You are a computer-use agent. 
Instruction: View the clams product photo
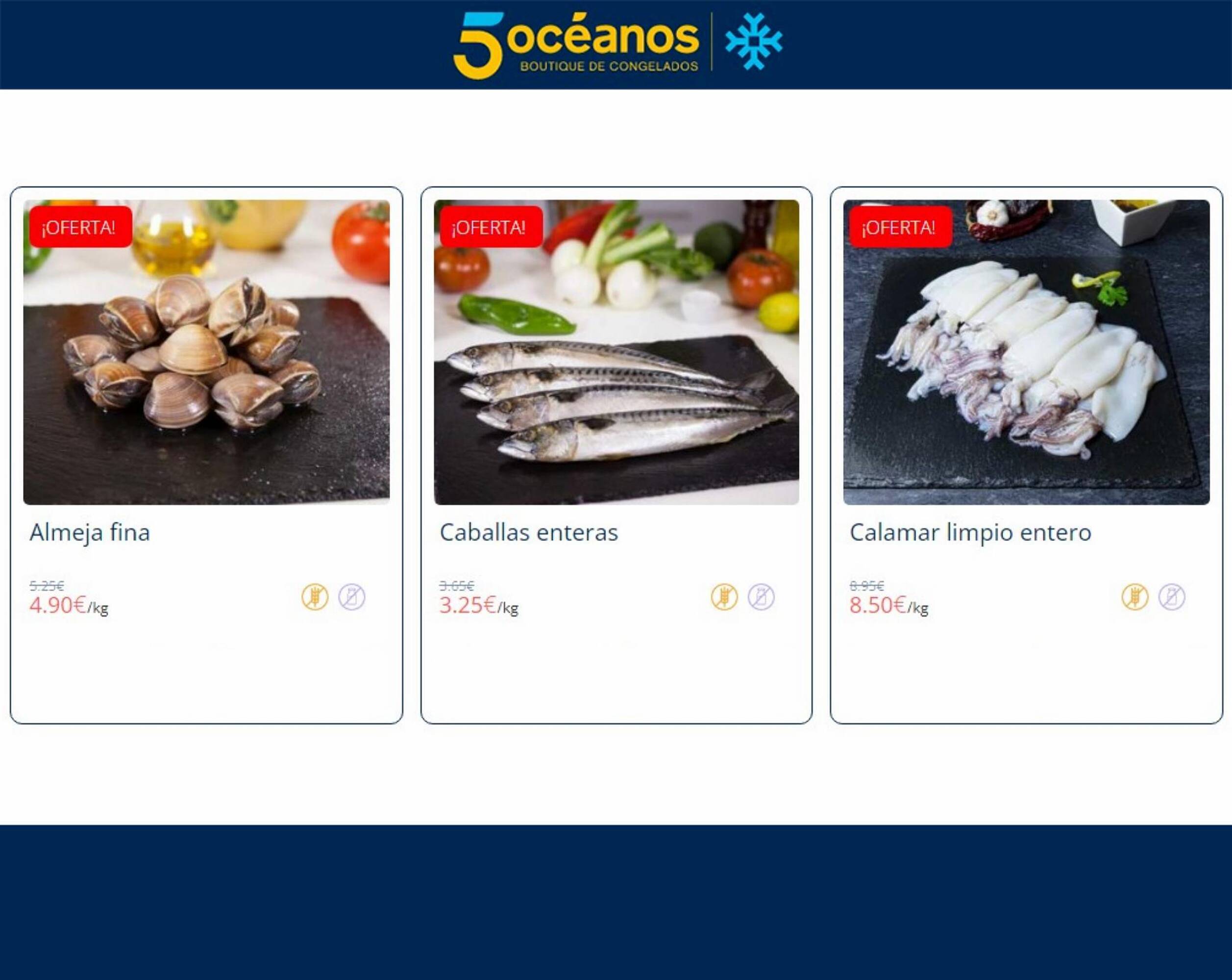pos(206,352)
